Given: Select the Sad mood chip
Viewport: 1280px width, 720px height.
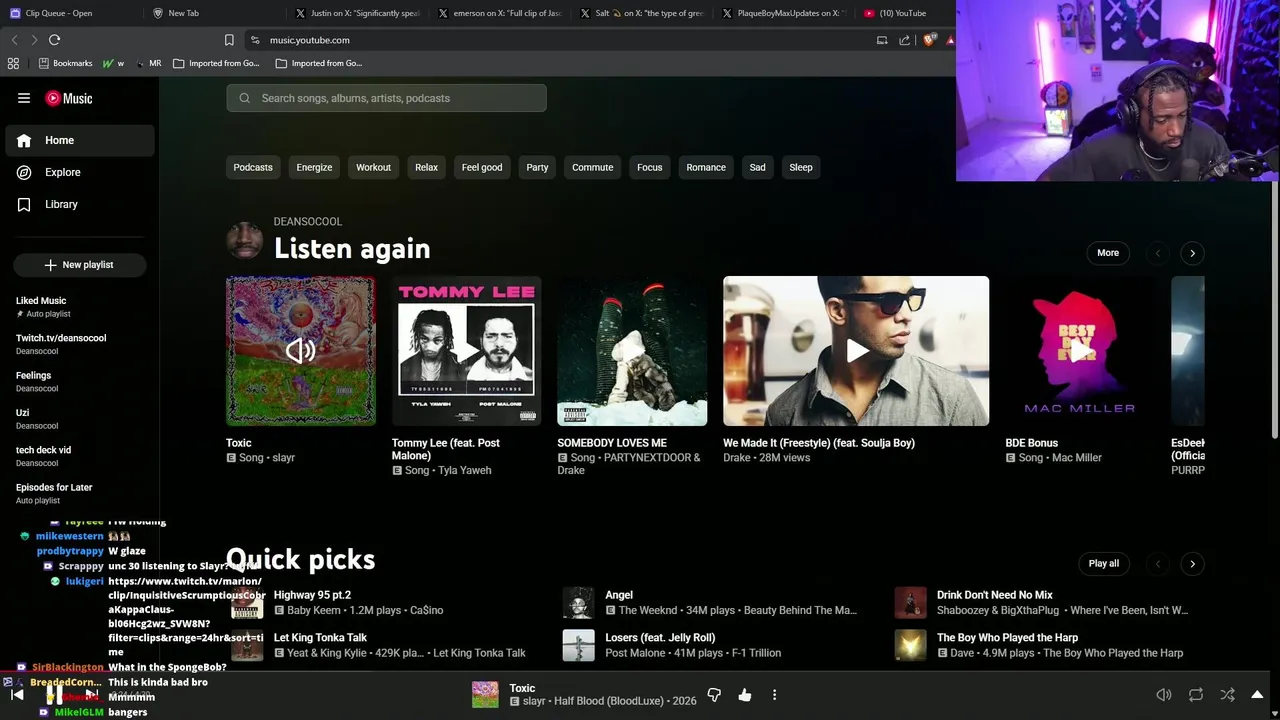Looking at the screenshot, I should pyautogui.click(x=757, y=167).
